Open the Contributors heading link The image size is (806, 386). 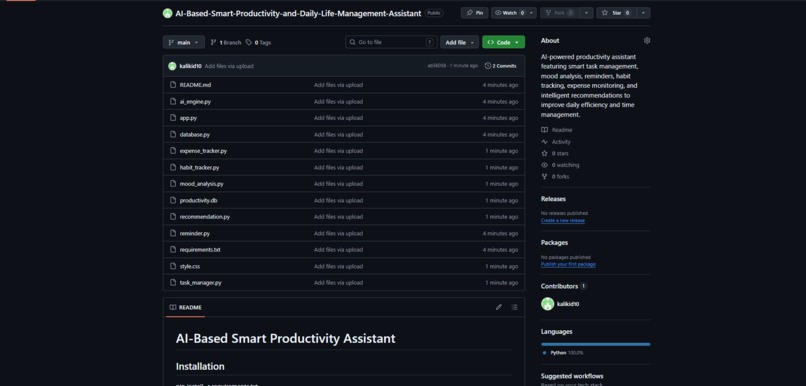[x=563, y=286]
